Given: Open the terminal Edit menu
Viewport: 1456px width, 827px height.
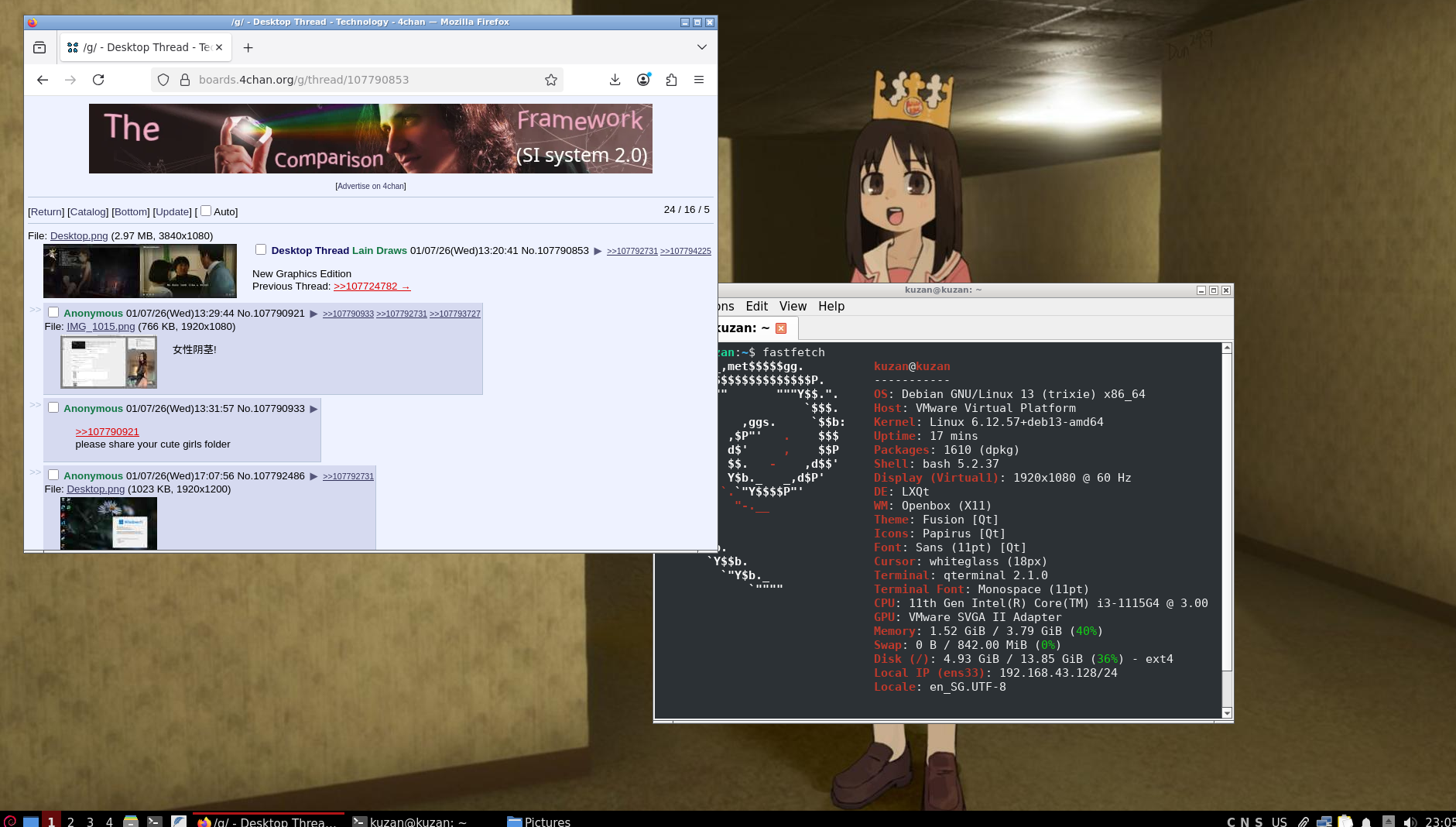Looking at the screenshot, I should tap(757, 307).
